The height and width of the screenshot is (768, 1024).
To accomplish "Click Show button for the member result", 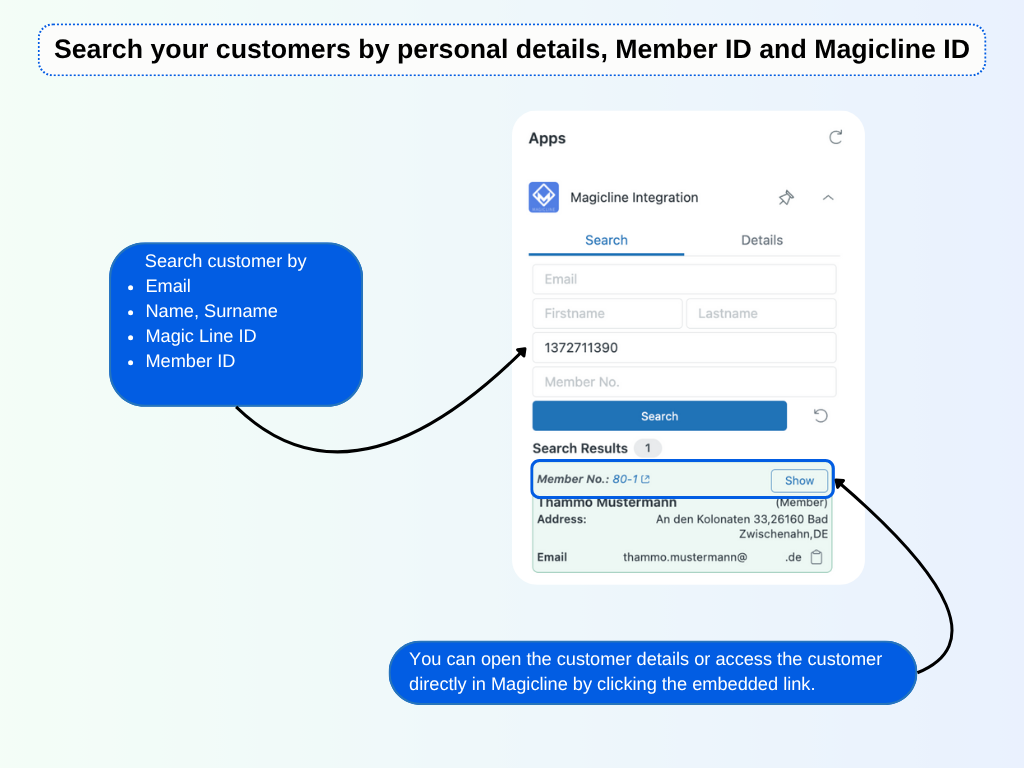I will tap(799, 480).
